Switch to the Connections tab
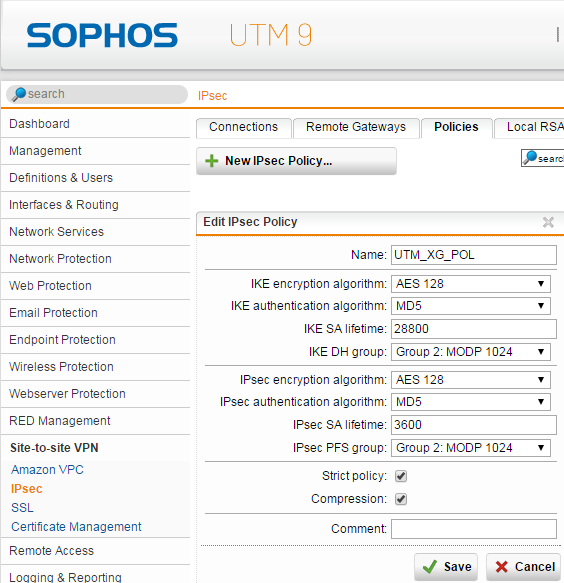 coord(244,128)
